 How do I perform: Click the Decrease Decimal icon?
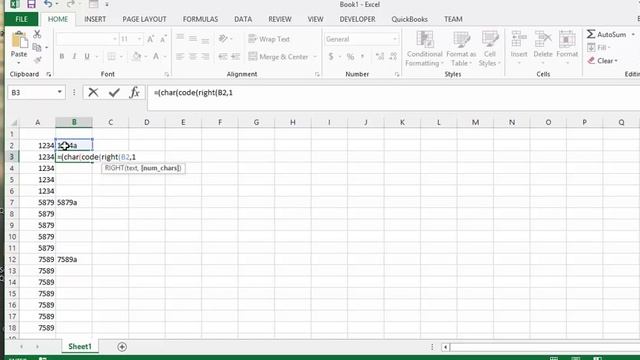coord(393,57)
